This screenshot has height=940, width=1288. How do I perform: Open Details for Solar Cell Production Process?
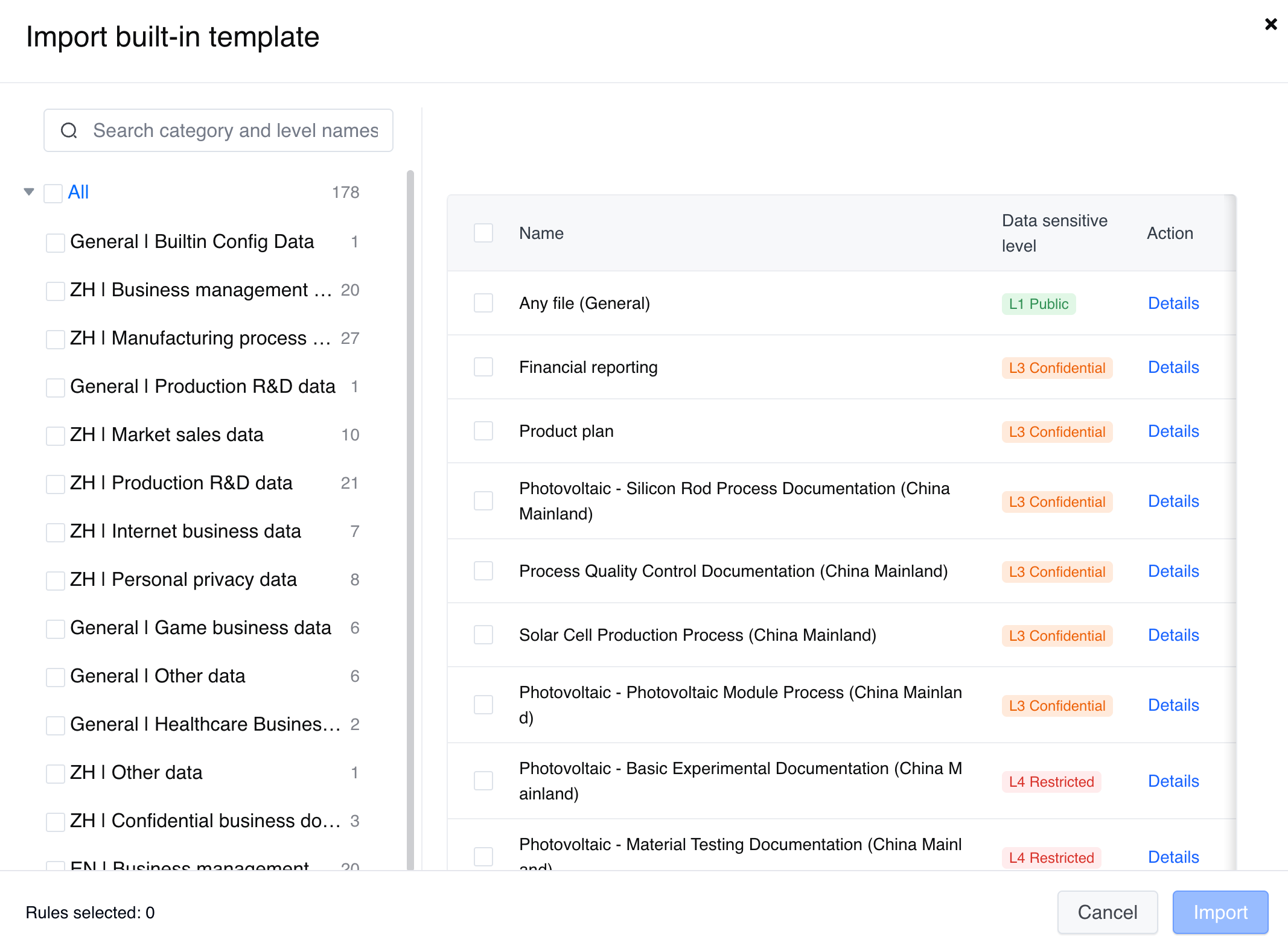1173,635
